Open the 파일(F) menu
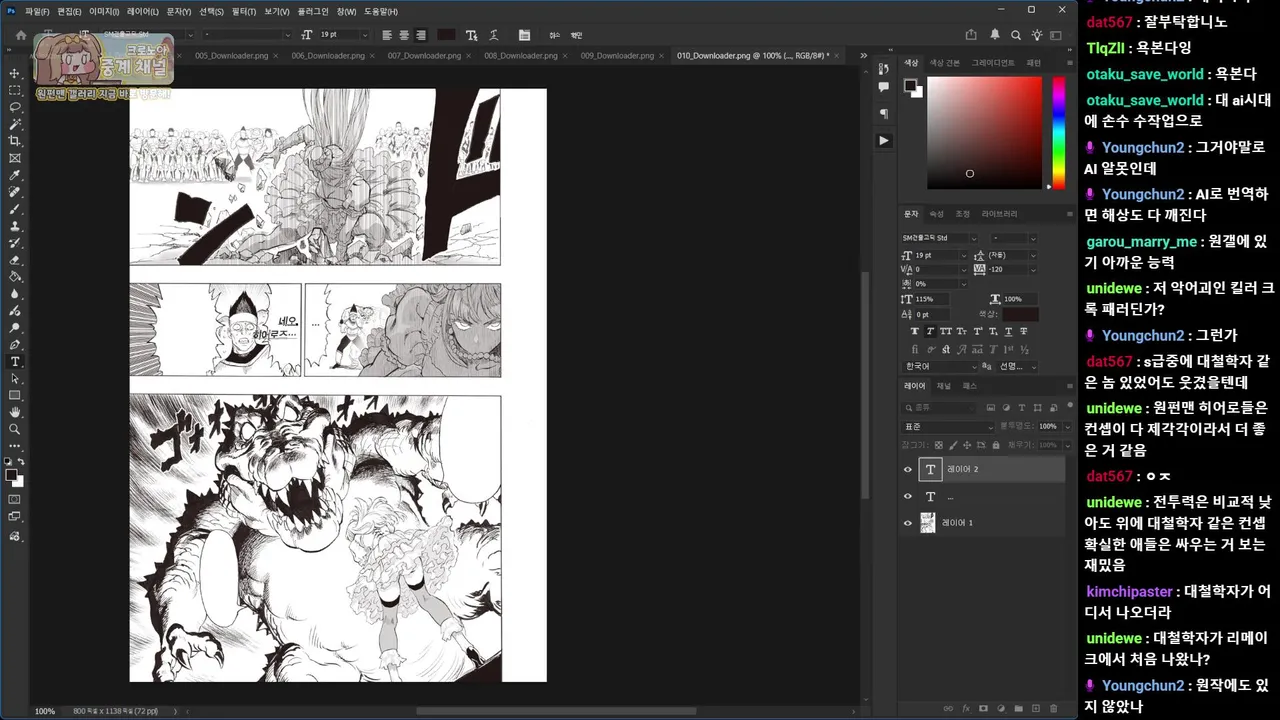 (x=37, y=11)
